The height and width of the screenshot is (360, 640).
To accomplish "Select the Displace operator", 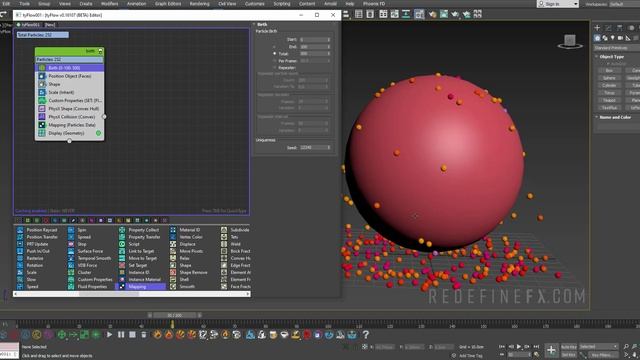I will pyautogui.click(x=188, y=244).
